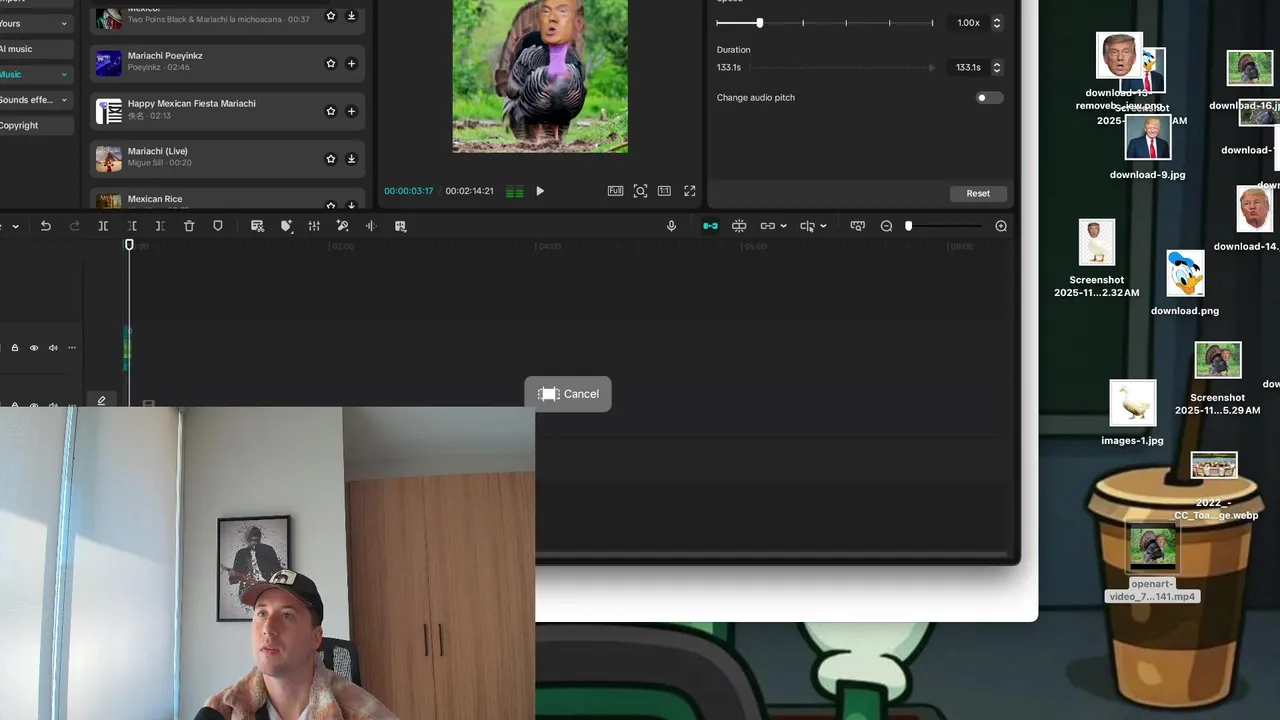Open the split-cursor mode dropdown arrow
1280x720 pixels.
coord(823,226)
